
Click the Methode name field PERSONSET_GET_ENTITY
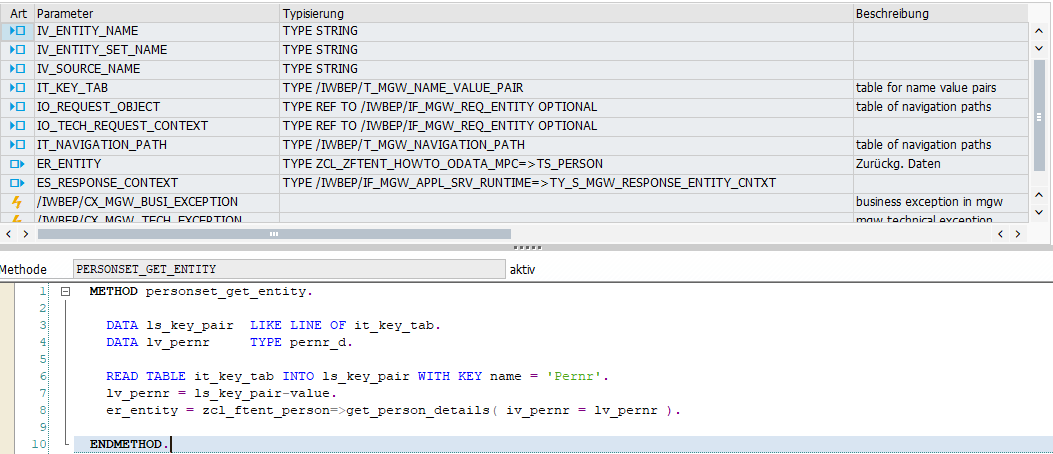289,269
